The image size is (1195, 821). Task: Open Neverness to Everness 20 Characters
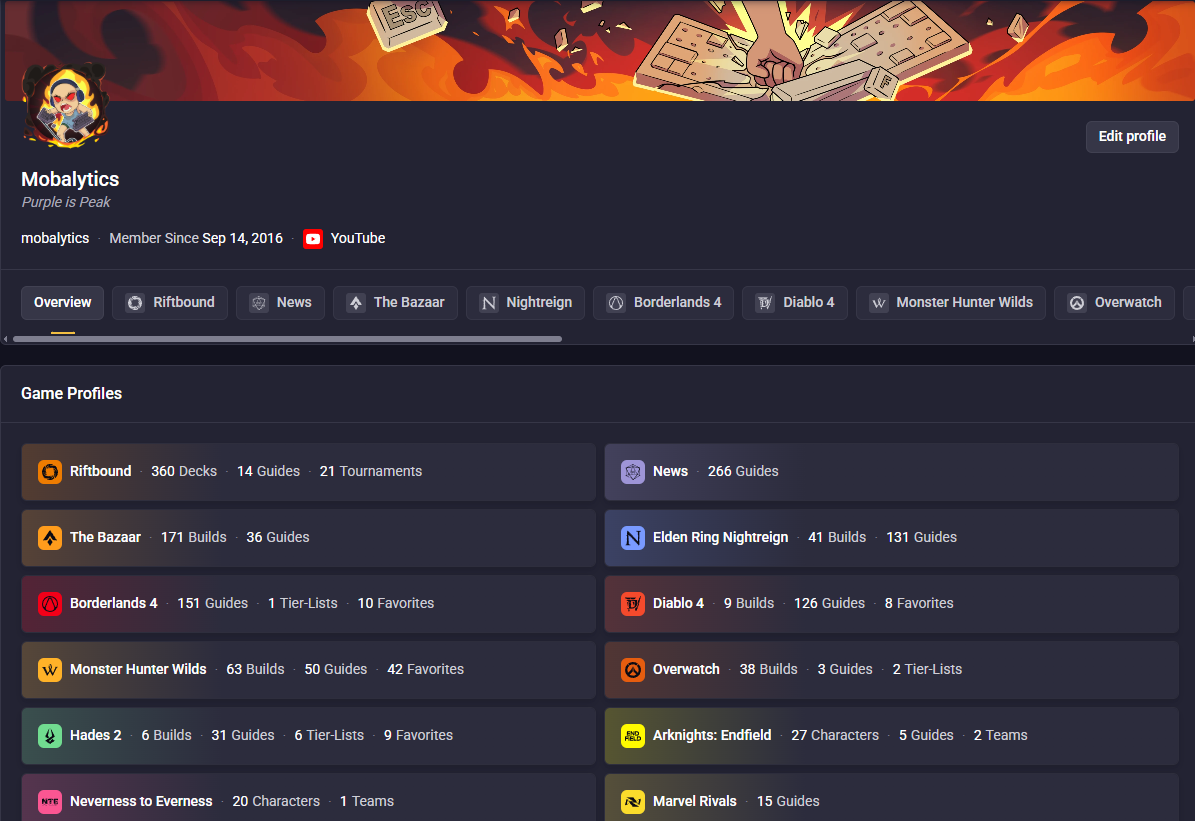pyautogui.click(x=276, y=801)
